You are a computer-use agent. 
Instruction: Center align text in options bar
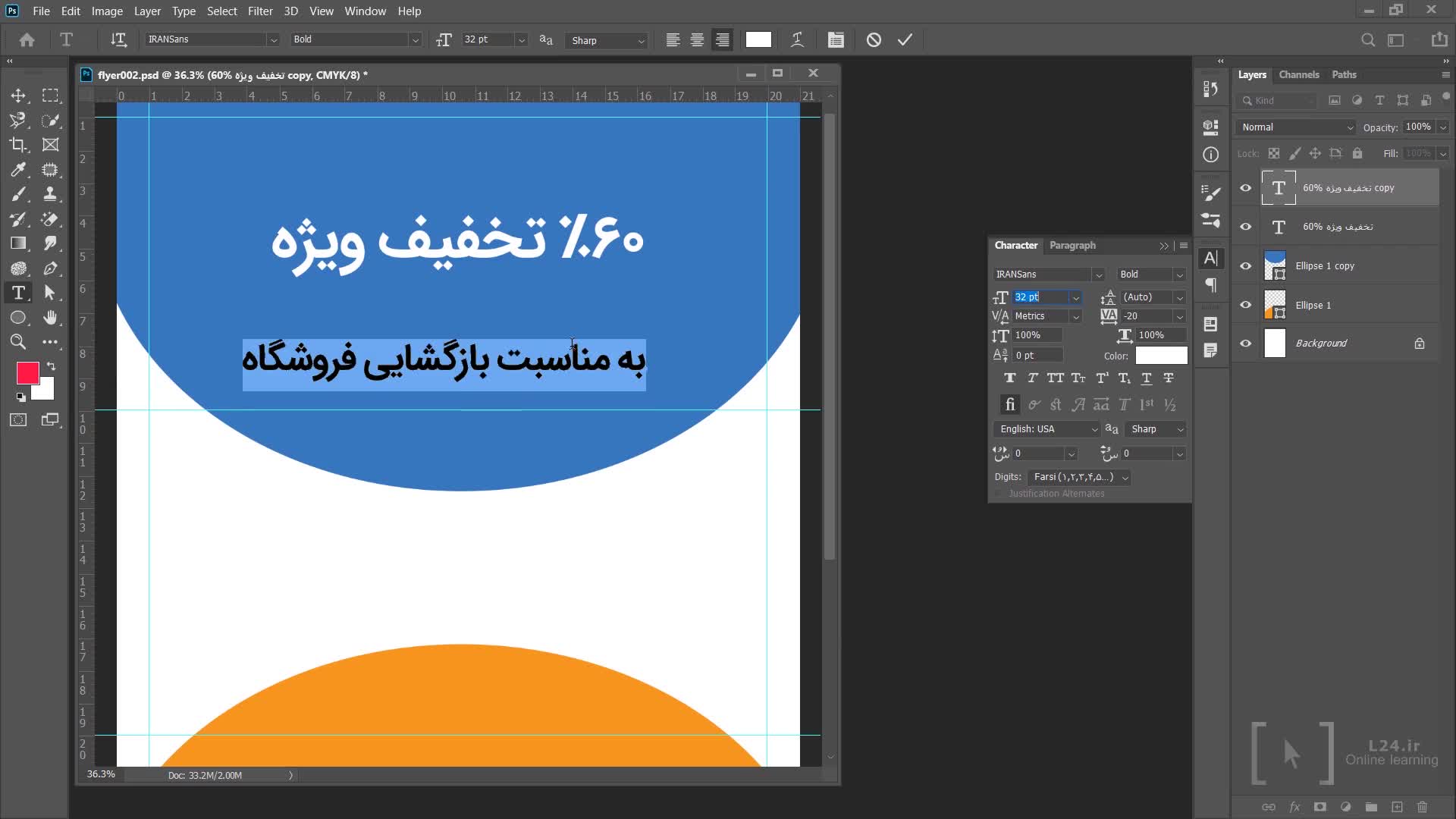697,40
